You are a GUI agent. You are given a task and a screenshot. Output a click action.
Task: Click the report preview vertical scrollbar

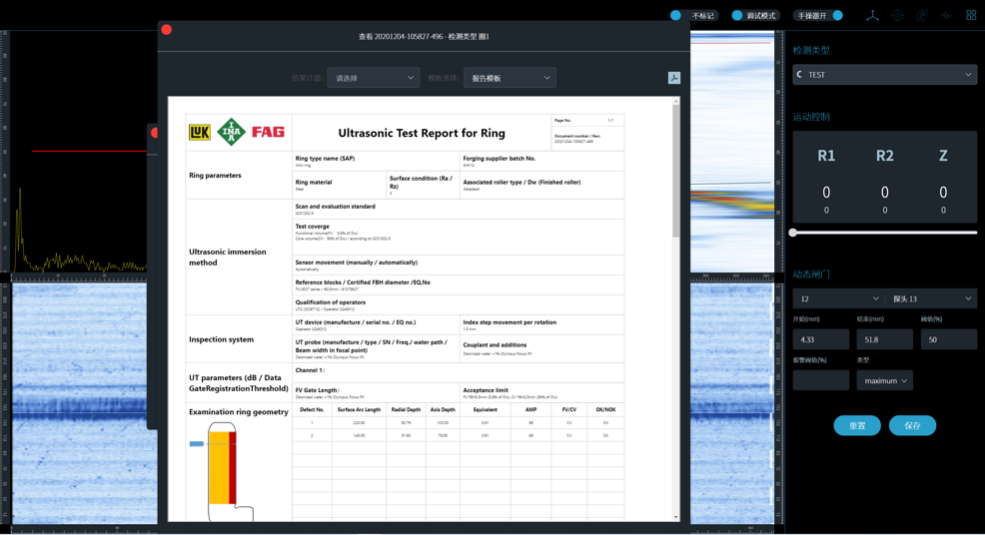[x=676, y=171]
